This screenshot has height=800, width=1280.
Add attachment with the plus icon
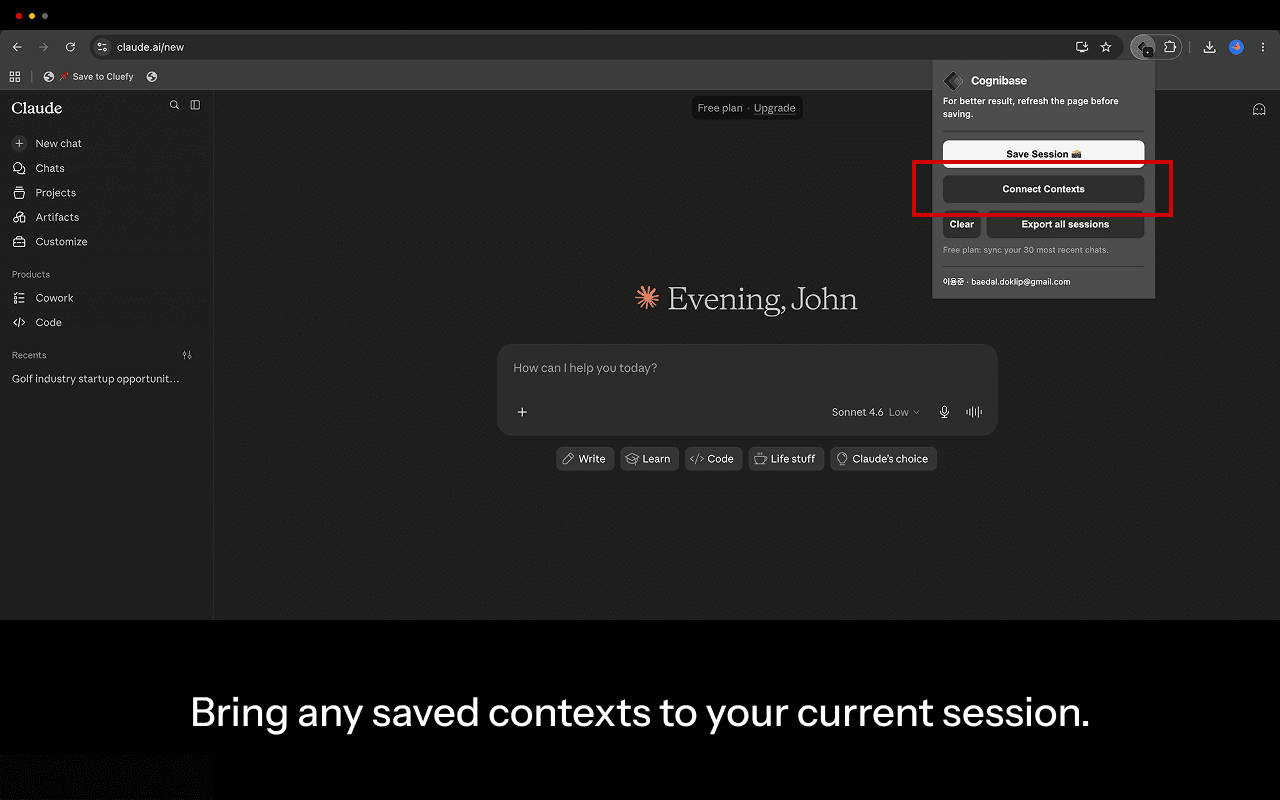pyautogui.click(x=522, y=412)
